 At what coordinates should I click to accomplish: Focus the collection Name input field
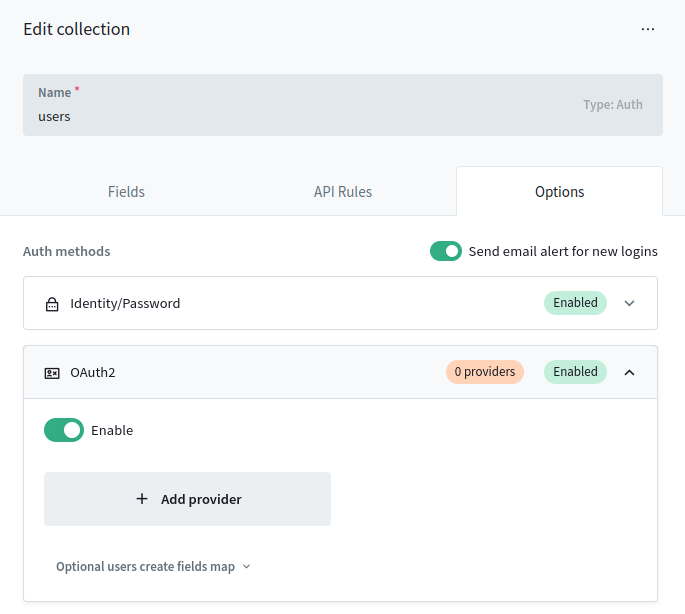tap(300, 116)
